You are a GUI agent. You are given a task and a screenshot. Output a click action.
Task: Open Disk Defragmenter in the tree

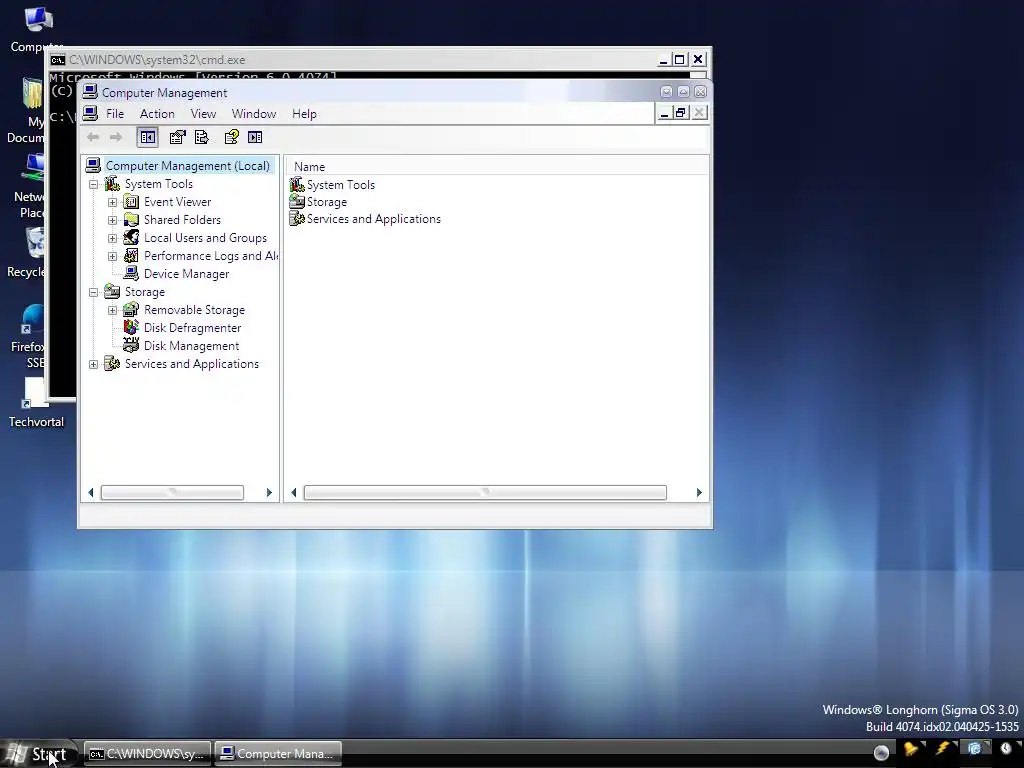tap(193, 328)
